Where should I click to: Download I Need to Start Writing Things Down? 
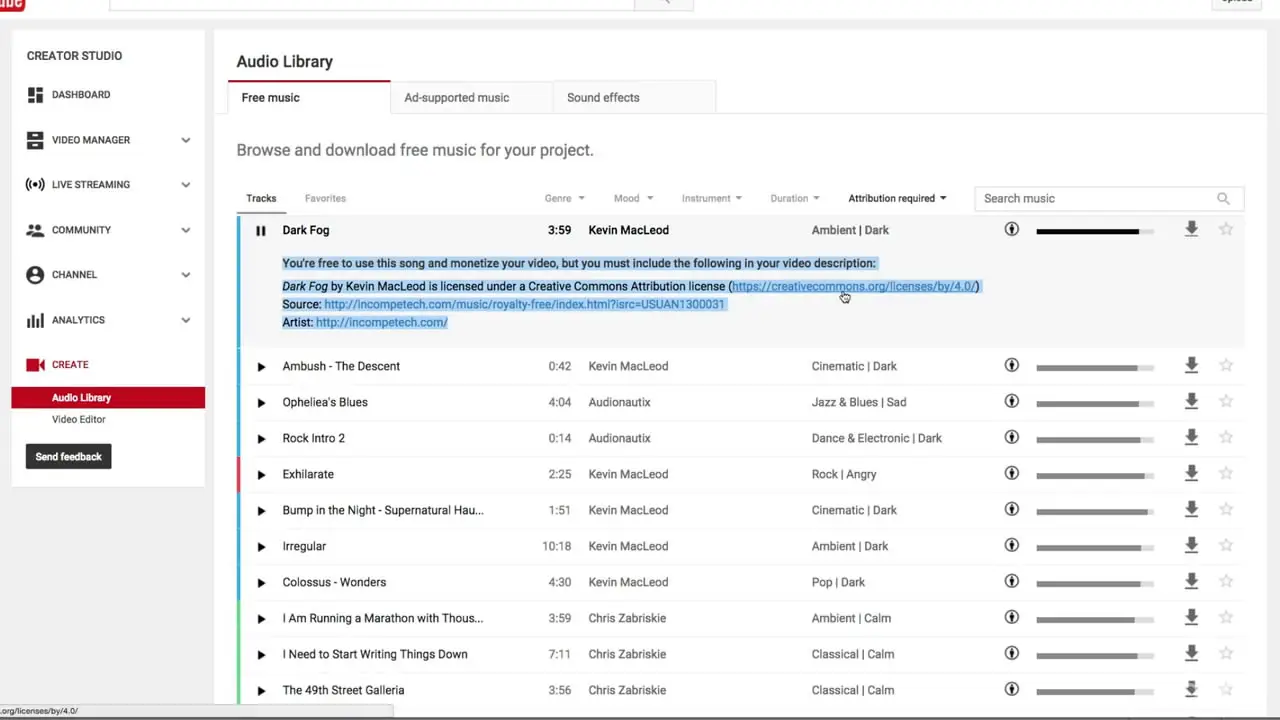(x=1191, y=654)
